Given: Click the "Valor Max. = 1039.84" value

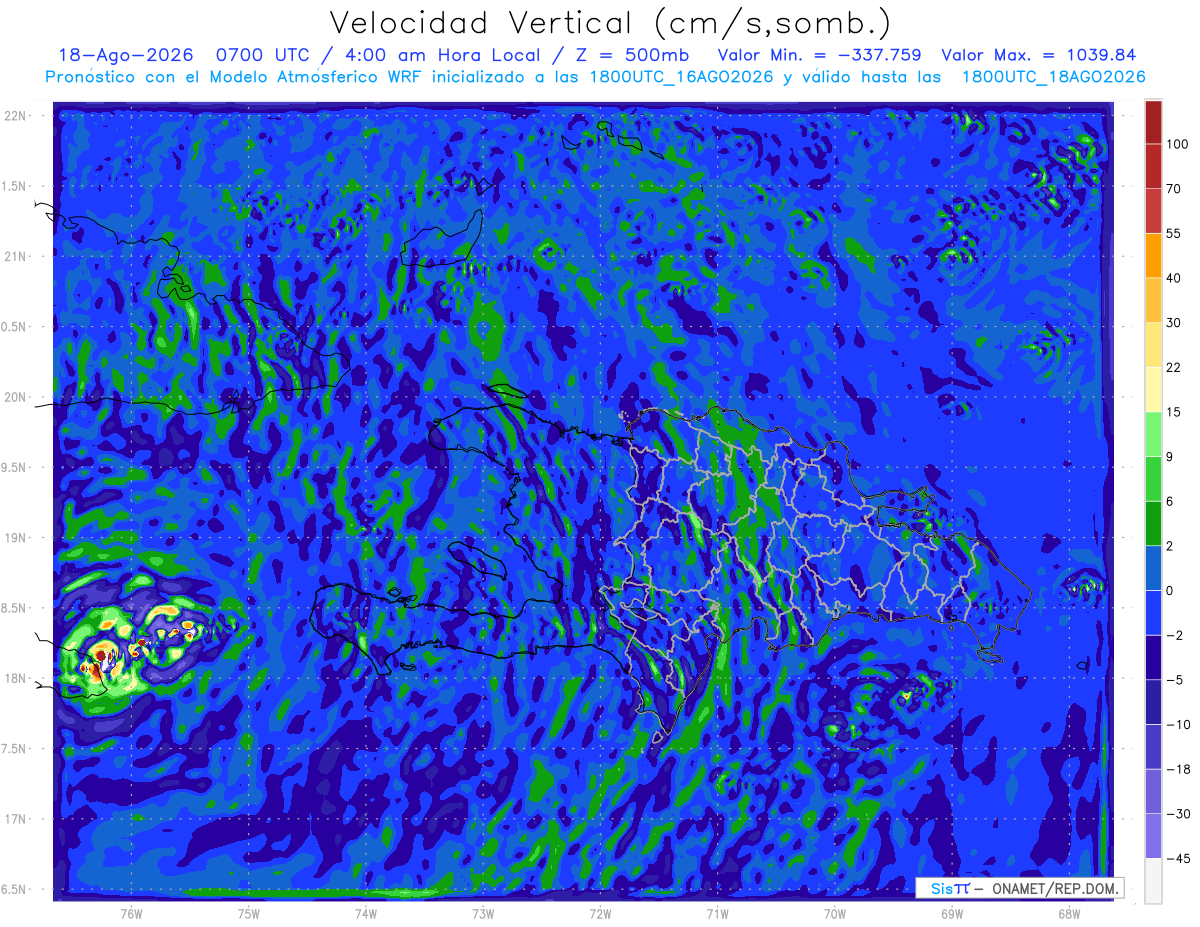Looking at the screenshot, I should click(1039, 55).
